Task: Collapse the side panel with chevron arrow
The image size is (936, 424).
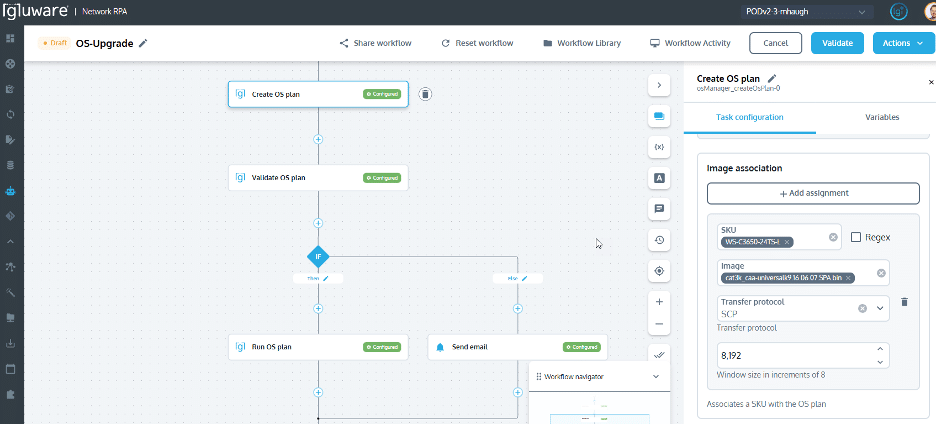Action: (659, 85)
